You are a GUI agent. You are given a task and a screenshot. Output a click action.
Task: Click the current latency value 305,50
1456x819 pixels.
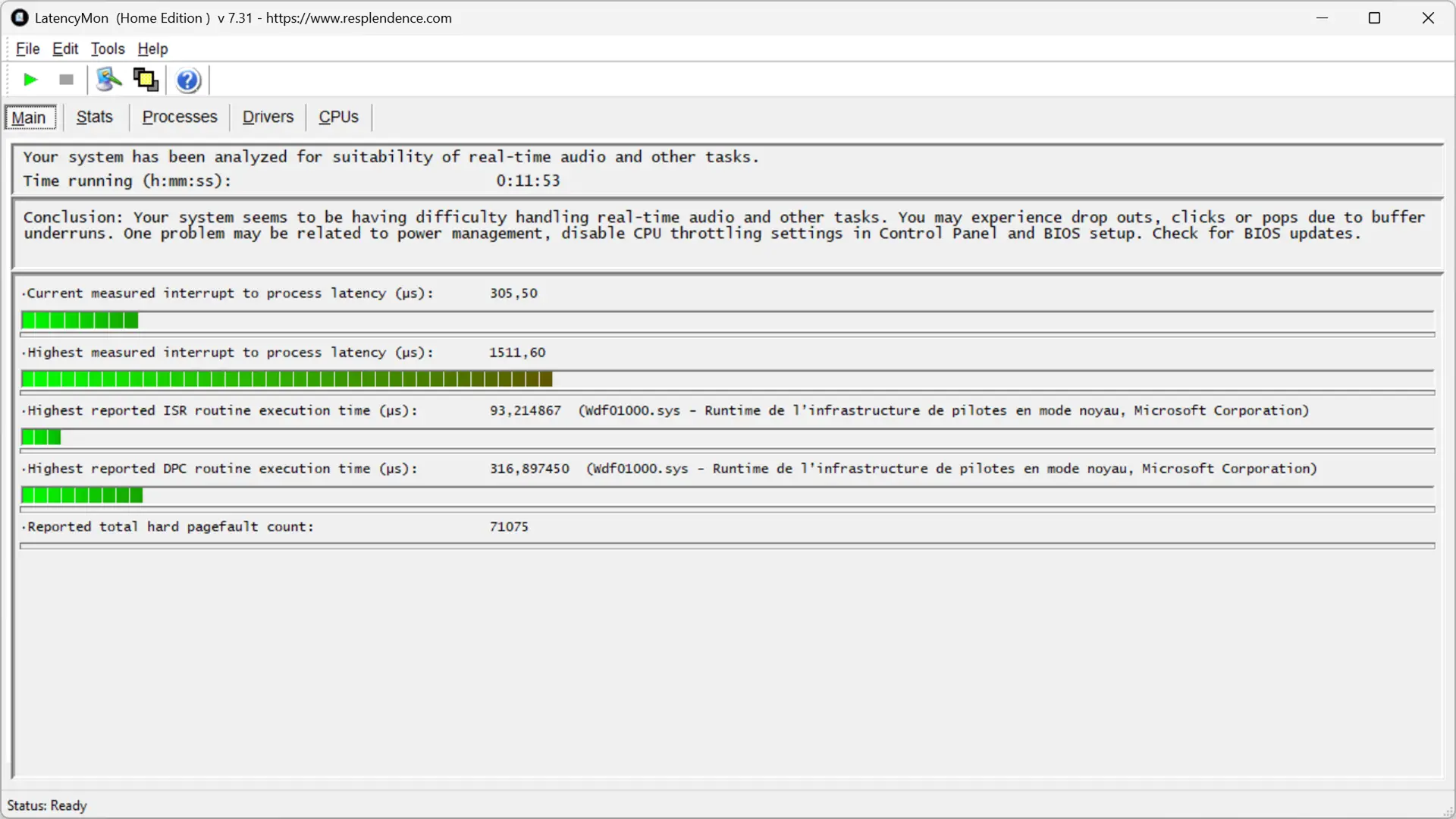click(513, 293)
